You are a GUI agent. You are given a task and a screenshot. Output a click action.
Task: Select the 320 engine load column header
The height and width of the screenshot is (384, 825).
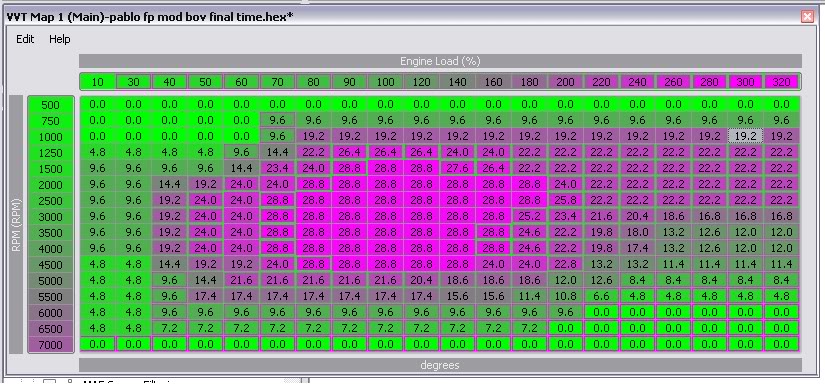pos(781,82)
